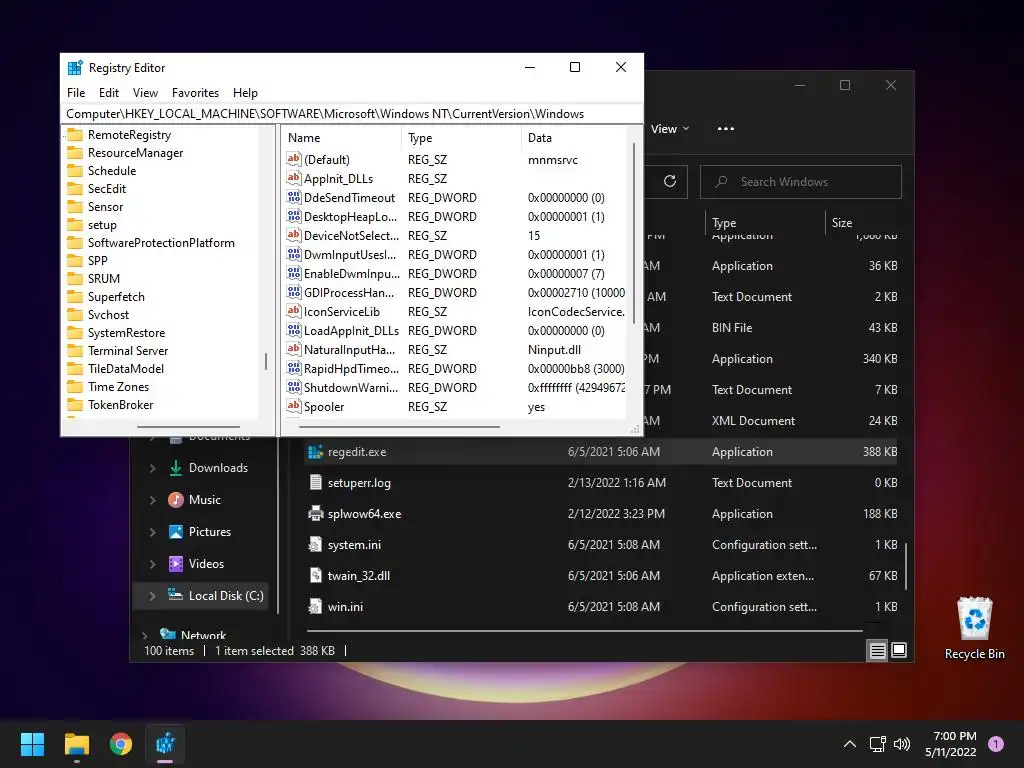The width and height of the screenshot is (1024, 768).
Task: Select the SecEdit key
Action: click(x=106, y=189)
